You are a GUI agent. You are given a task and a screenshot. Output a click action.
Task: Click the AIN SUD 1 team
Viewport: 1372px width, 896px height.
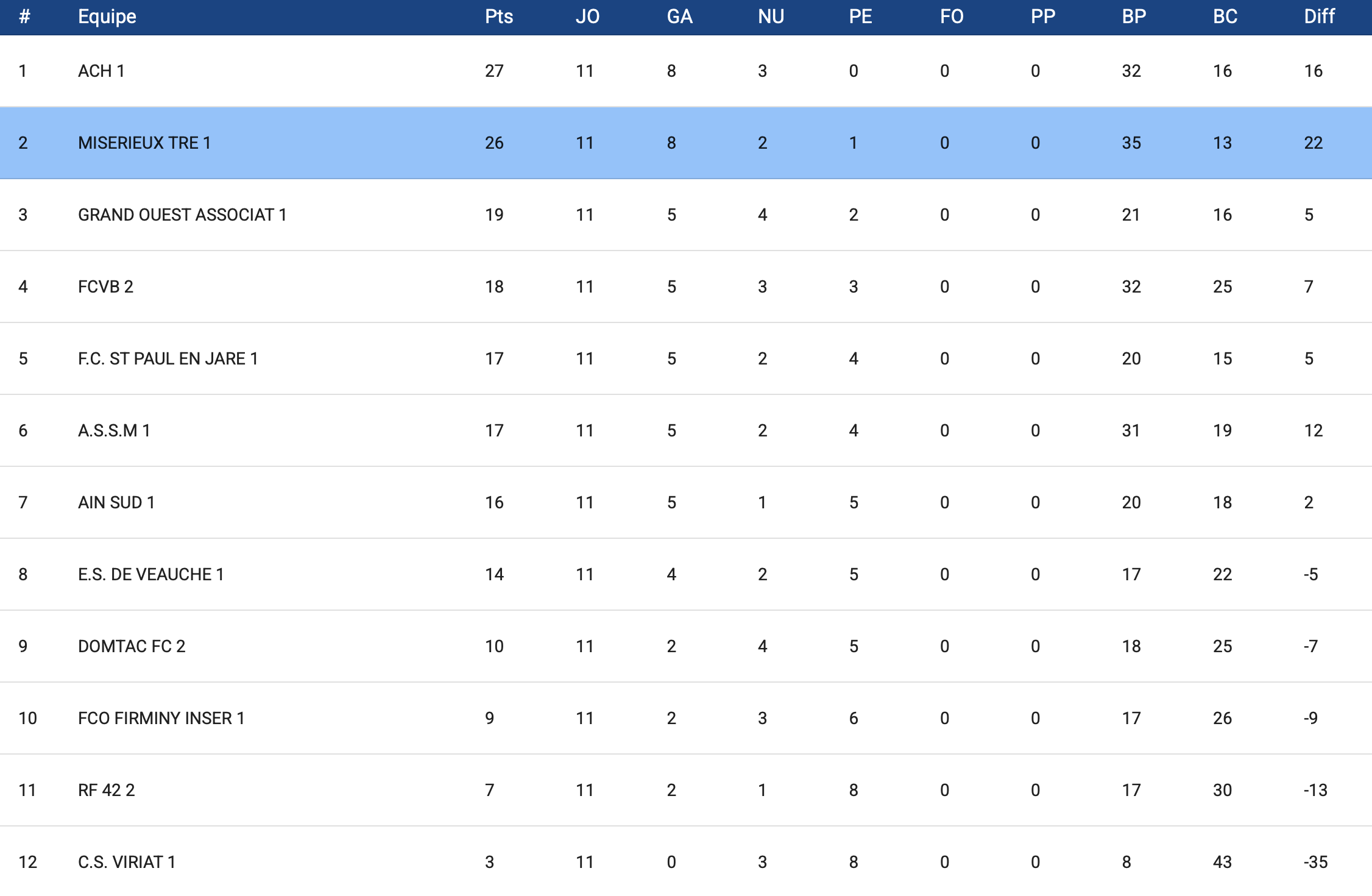point(116,503)
